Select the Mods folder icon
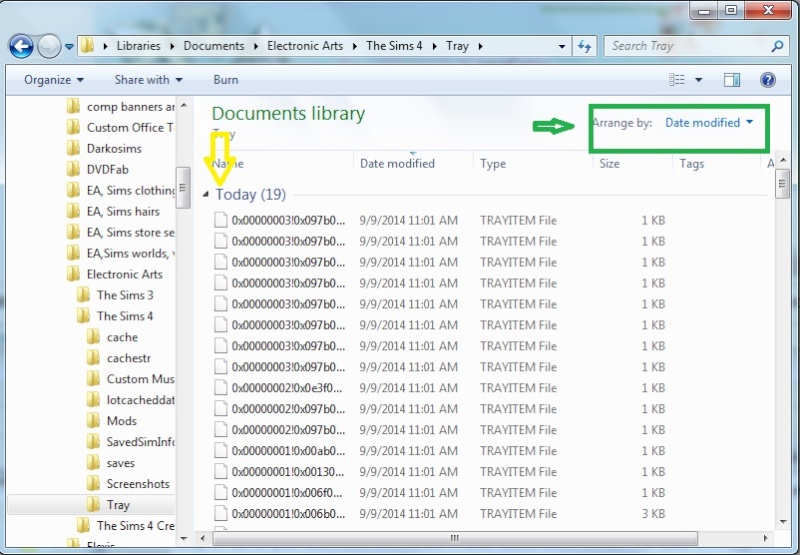Viewport: 800px width, 555px height. [x=94, y=420]
